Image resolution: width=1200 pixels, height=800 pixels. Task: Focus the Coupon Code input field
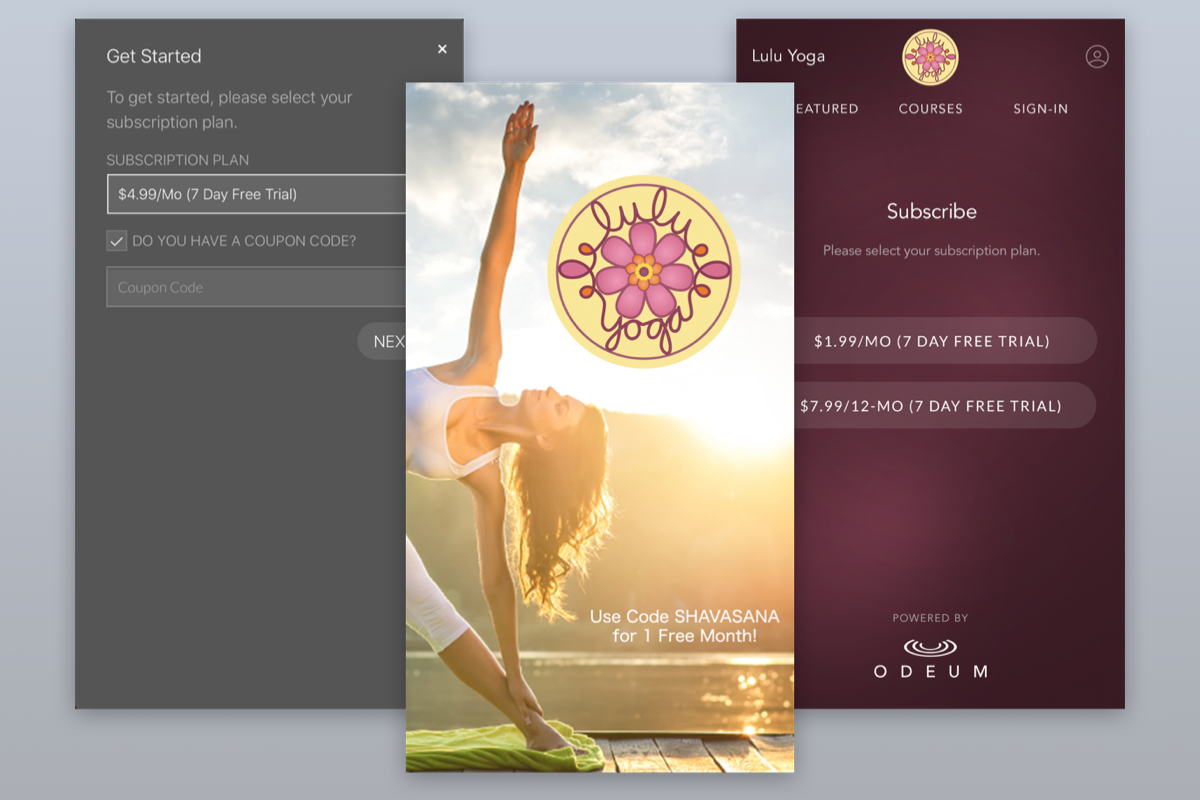(x=256, y=287)
